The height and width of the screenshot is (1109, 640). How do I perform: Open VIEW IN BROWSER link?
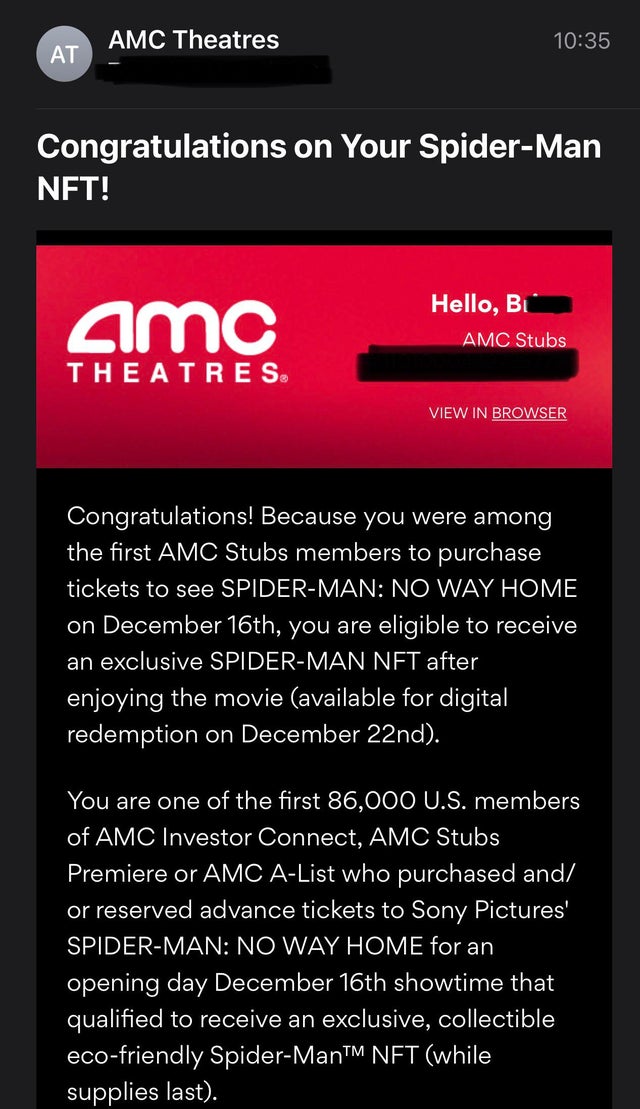point(497,413)
